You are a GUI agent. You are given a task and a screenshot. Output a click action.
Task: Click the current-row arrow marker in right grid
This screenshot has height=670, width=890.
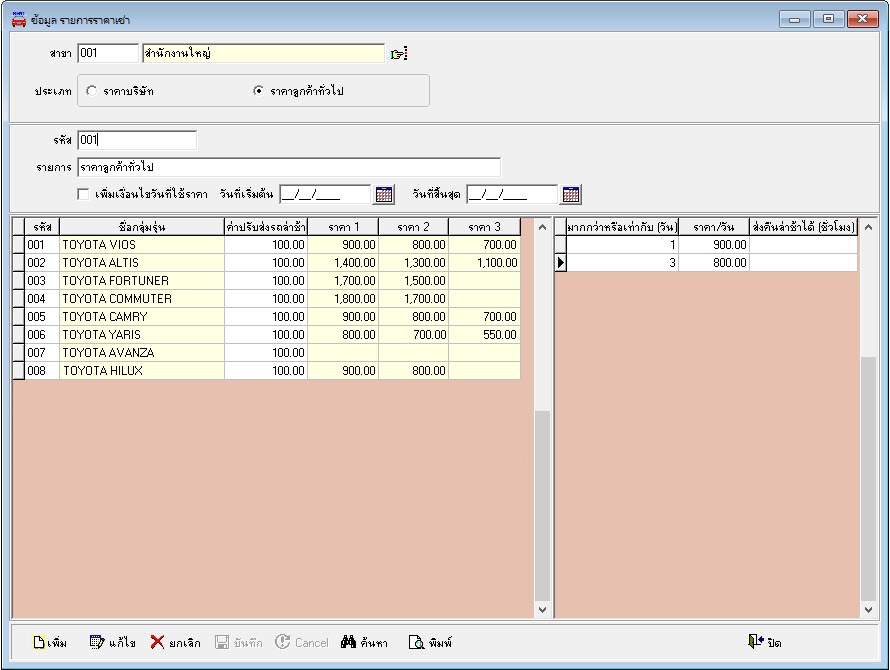[561, 262]
